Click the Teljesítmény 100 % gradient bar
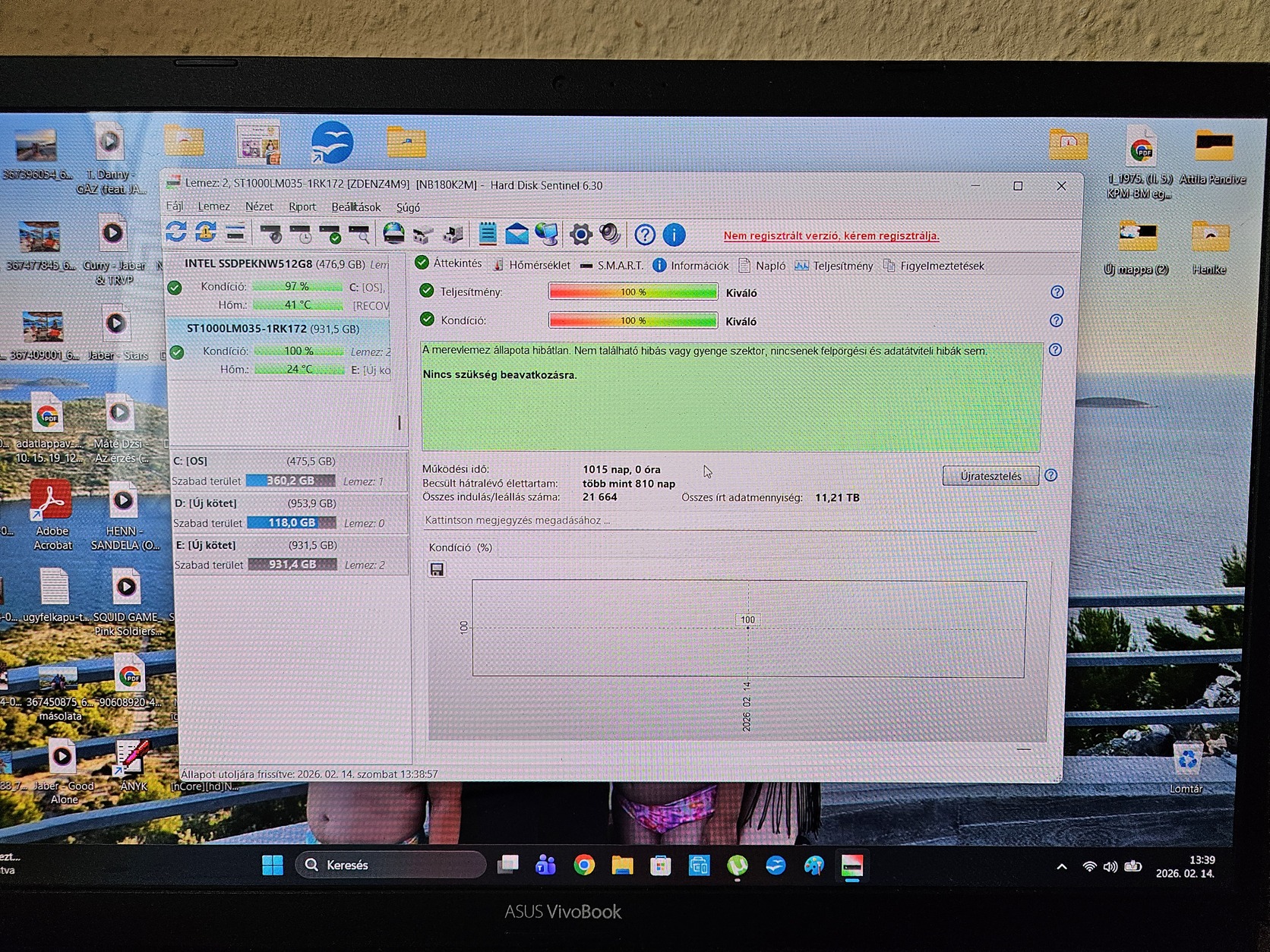 coord(633,292)
